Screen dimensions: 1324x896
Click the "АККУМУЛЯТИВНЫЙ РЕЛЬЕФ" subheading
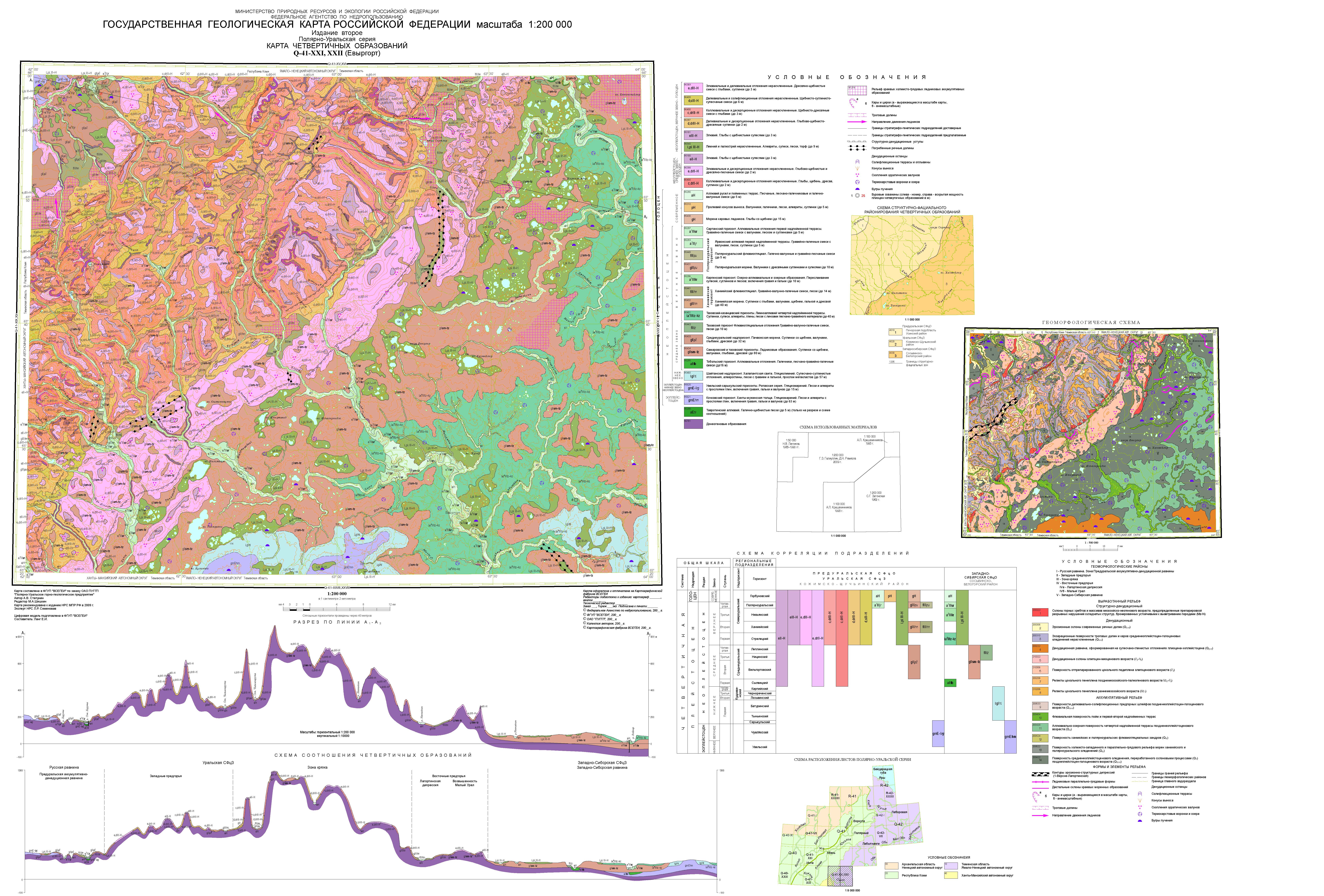pos(1119,698)
